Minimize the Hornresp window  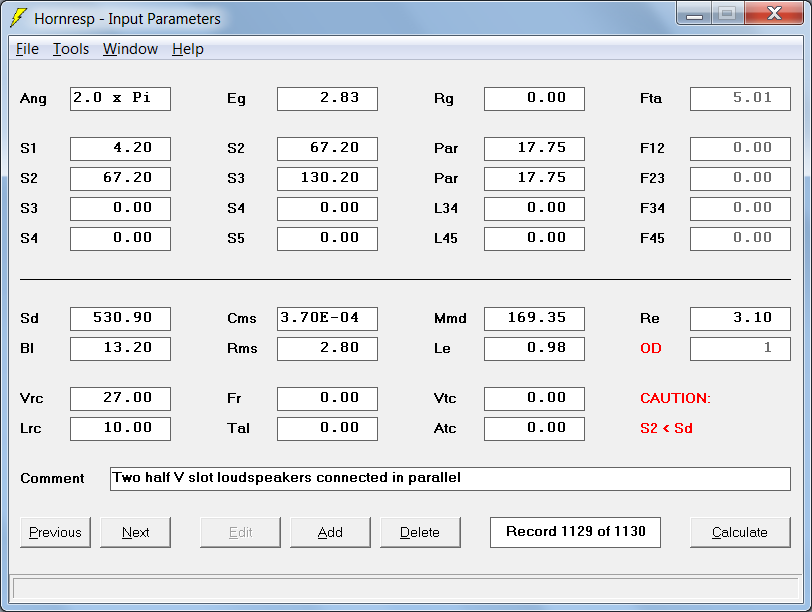point(694,14)
